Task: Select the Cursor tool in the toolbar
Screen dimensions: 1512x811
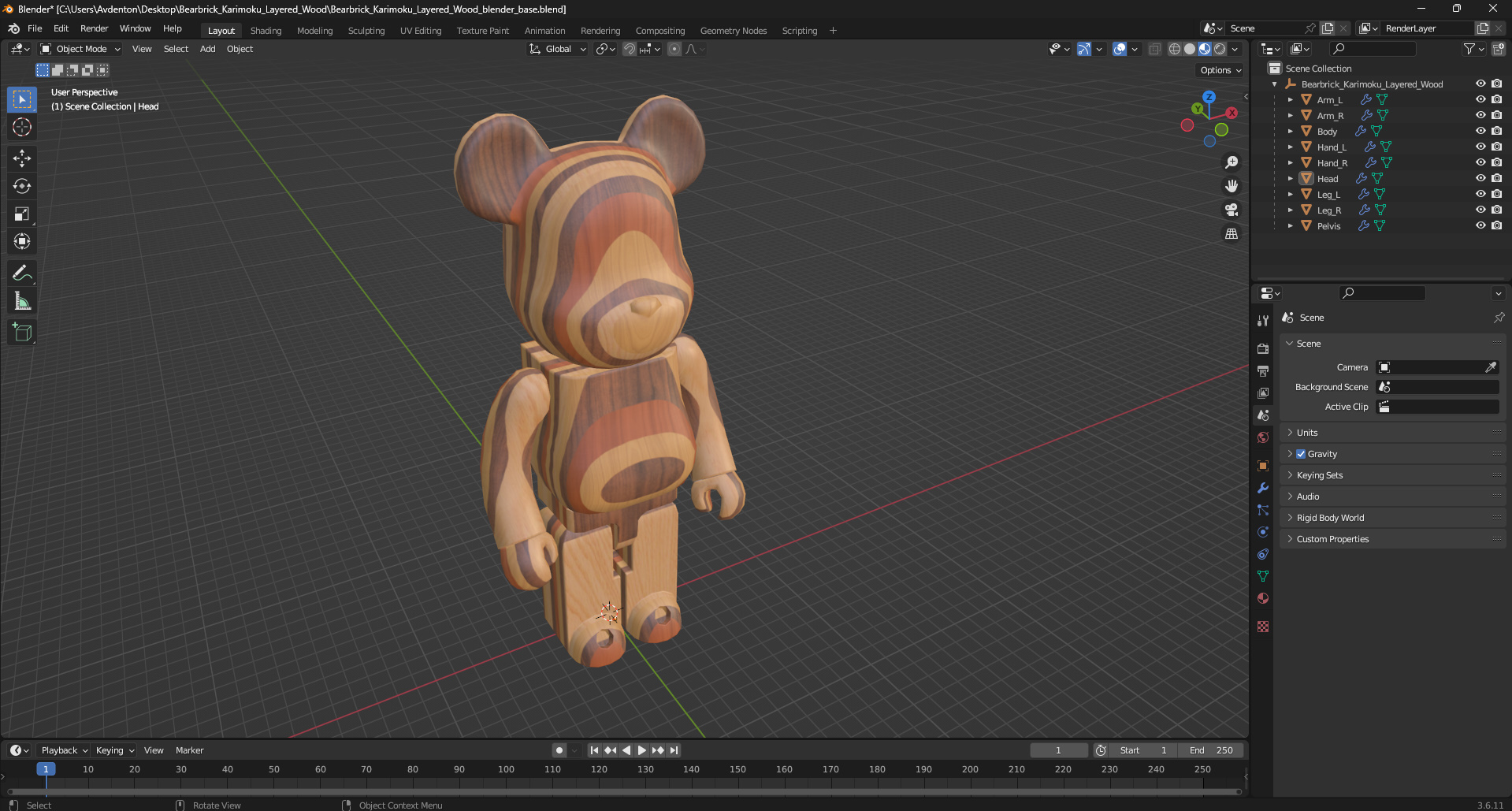Action: 22,127
